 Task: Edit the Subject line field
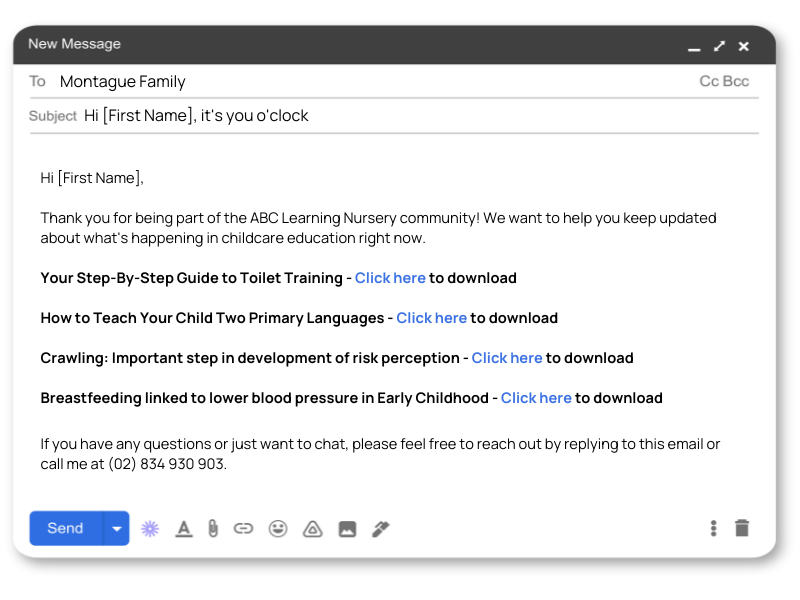click(x=394, y=116)
